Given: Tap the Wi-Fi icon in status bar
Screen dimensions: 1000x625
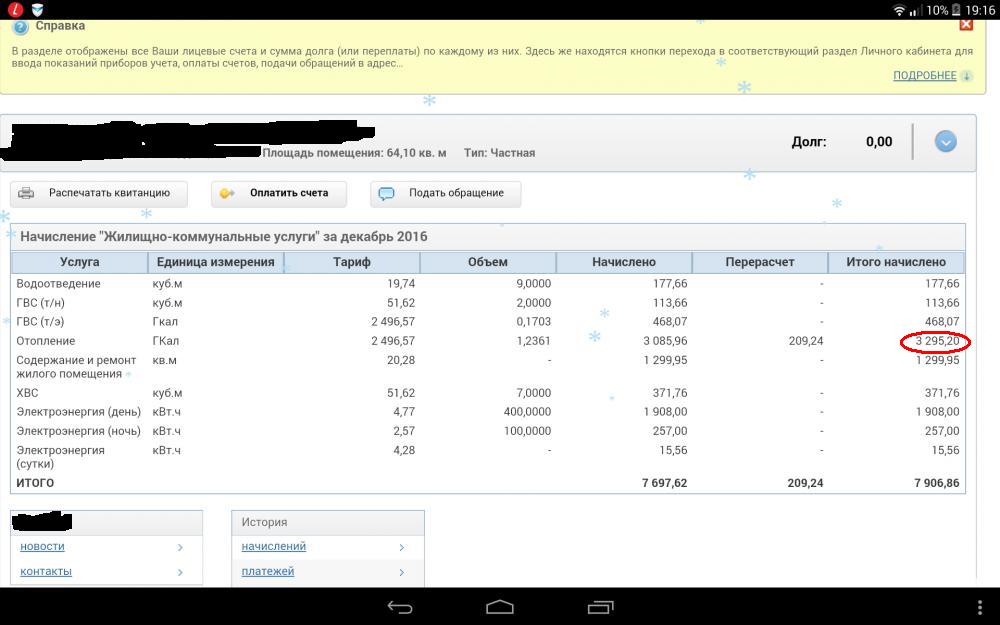Looking at the screenshot, I should coord(899,10).
